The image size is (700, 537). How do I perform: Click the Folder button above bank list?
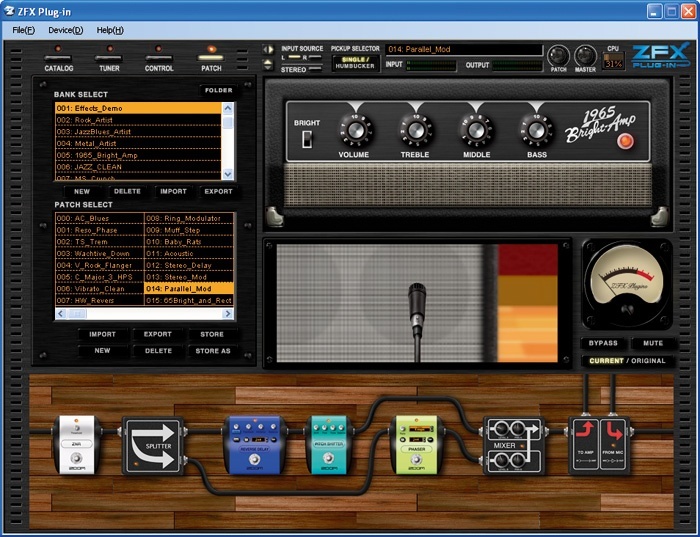point(218,91)
